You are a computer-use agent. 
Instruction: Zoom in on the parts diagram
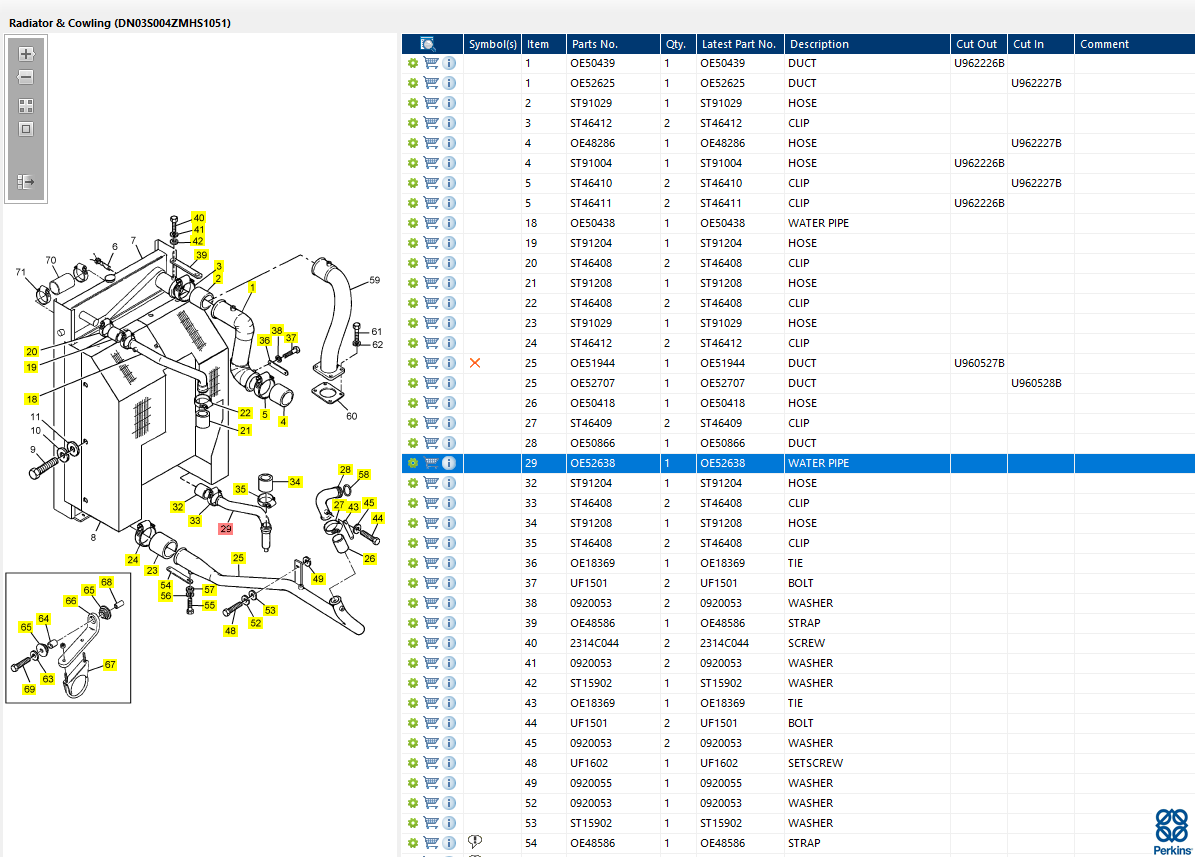point(26,54)
